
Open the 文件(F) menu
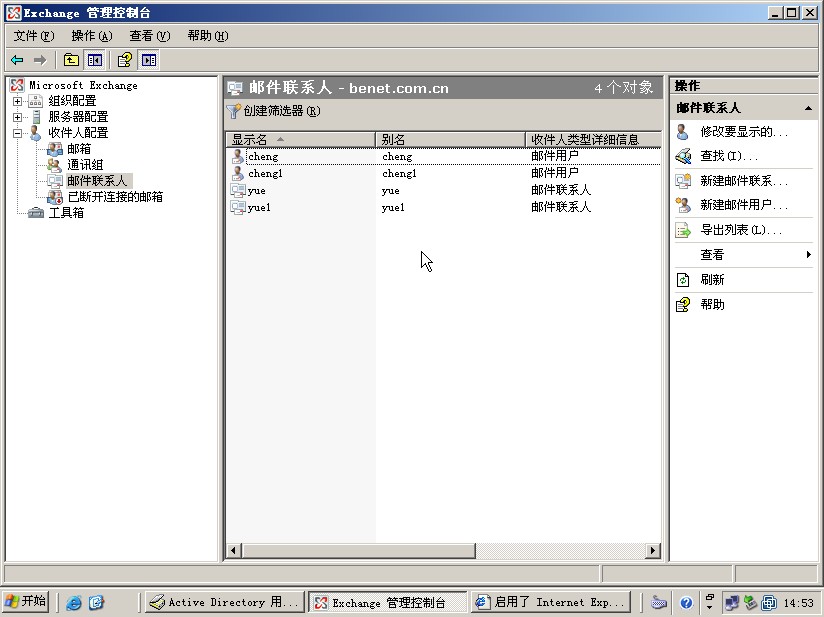pos(34,36)
